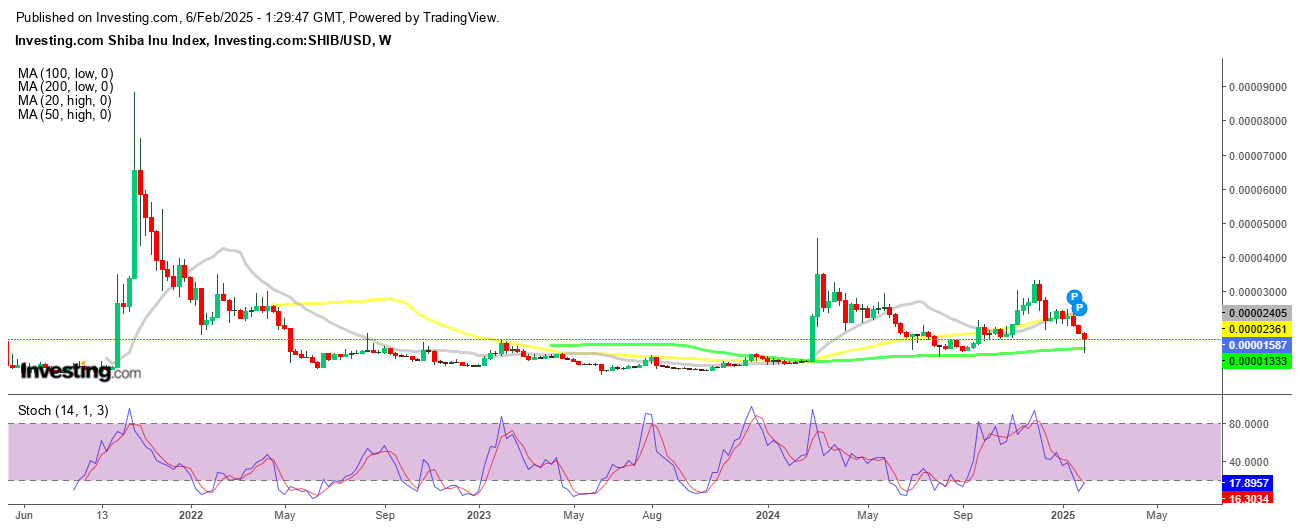Click the lower blue P marker
The width and height of the screenshot is (1299, 528).
1080,309
